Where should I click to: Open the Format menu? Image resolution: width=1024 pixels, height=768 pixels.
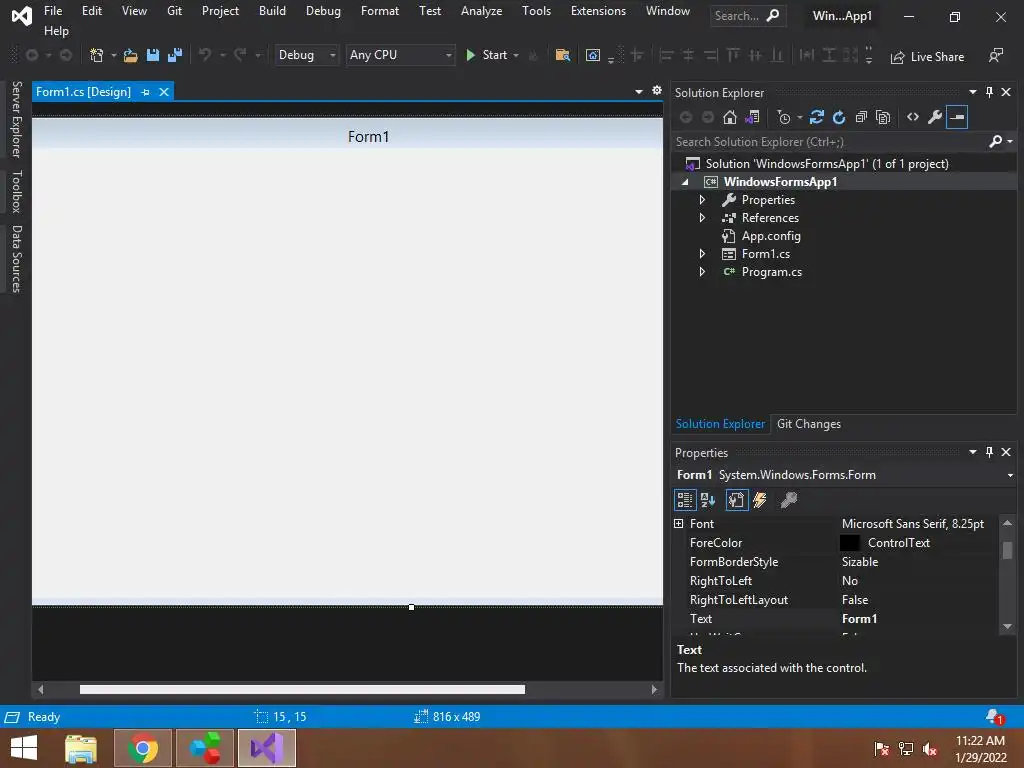coord(379,11)
